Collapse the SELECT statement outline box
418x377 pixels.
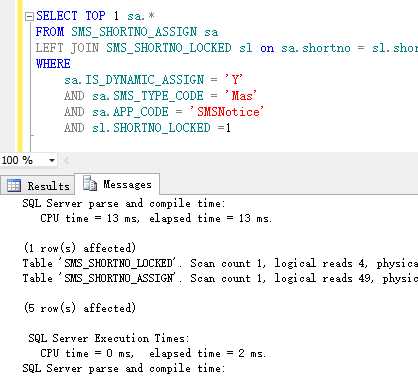[29, 17]
